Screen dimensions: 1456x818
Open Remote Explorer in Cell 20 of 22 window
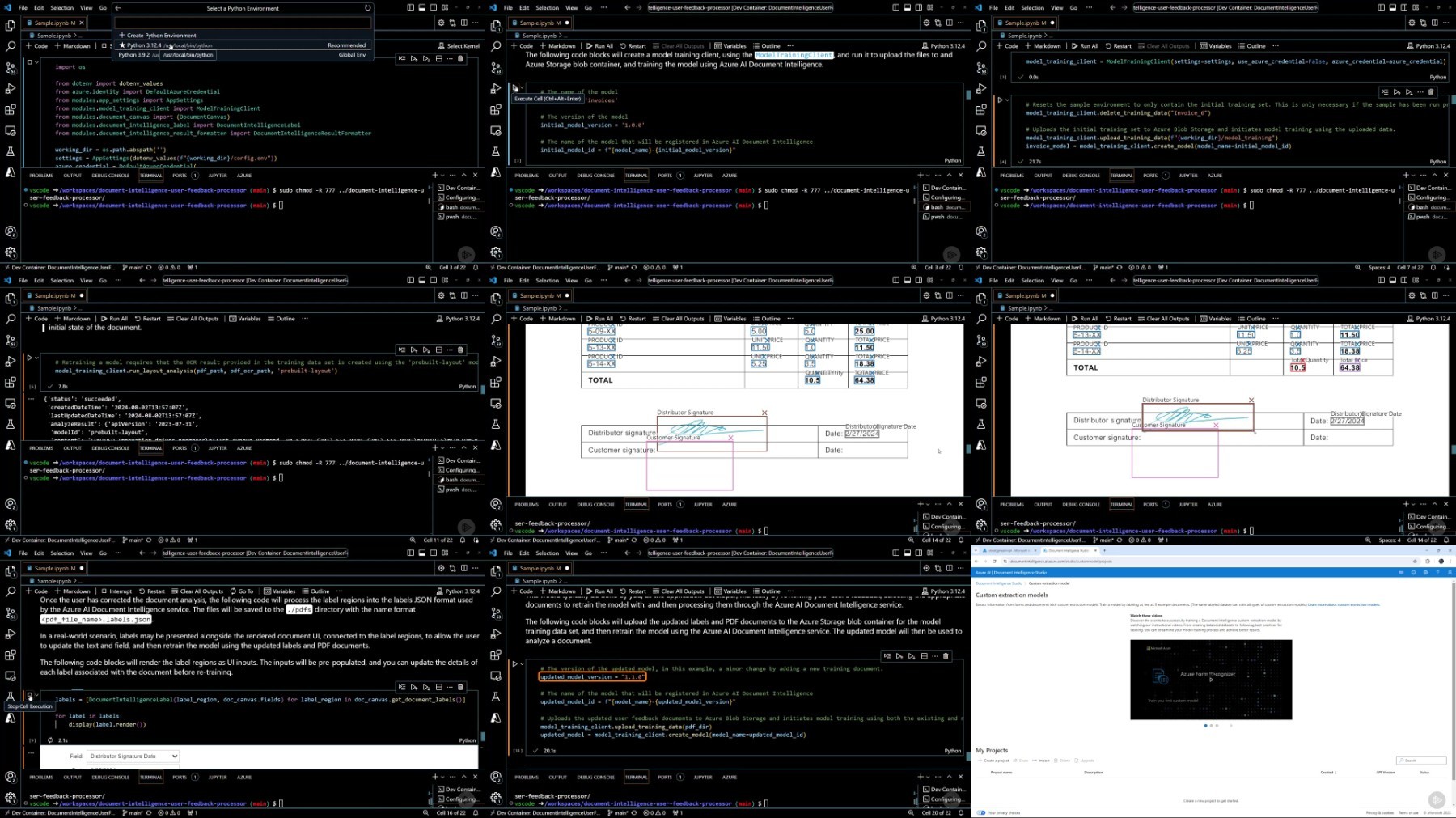496,676
